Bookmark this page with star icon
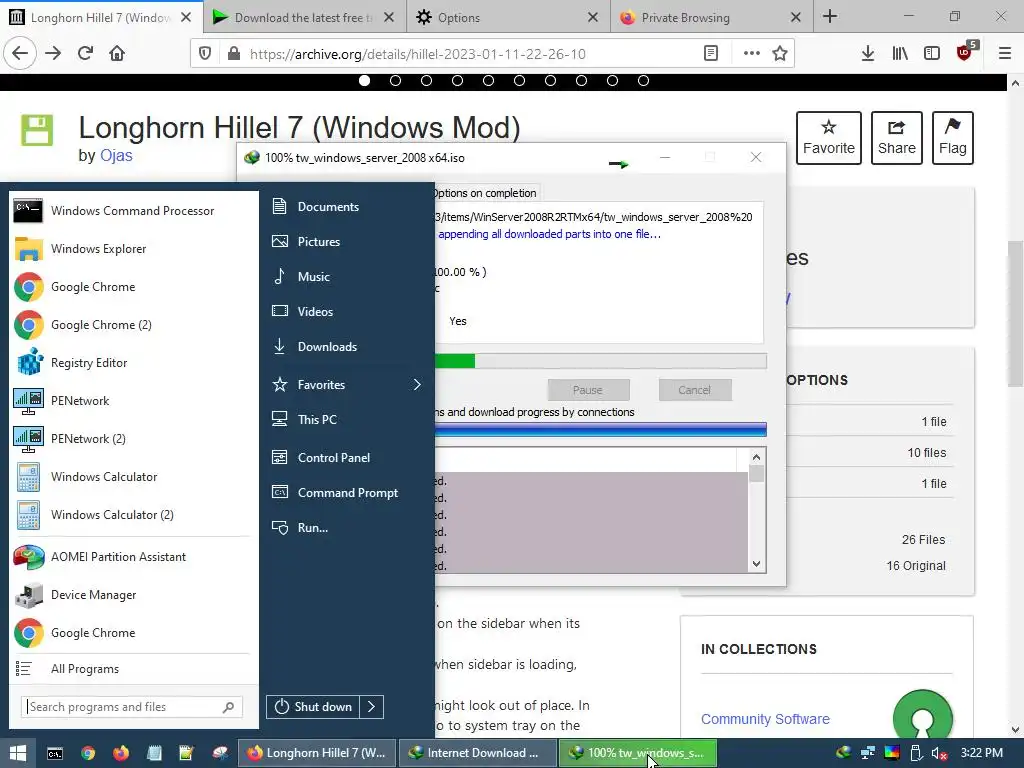The image size is (1024, 768). [x=780, y=54]
